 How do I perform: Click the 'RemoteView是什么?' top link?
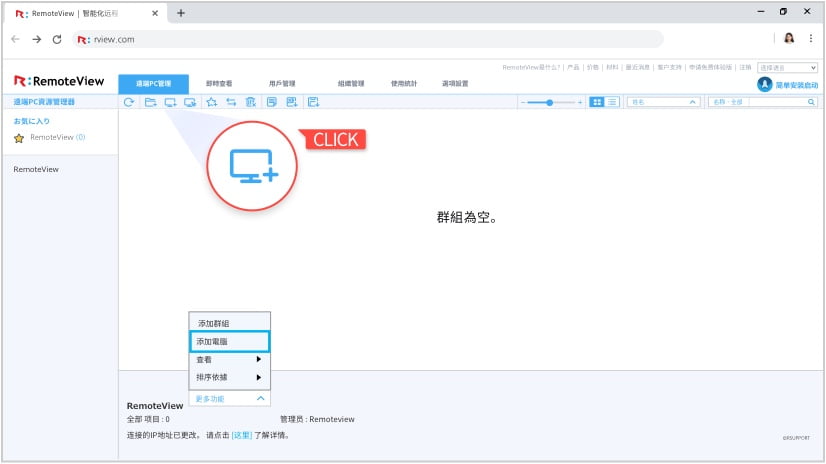[x=531, y=67]
